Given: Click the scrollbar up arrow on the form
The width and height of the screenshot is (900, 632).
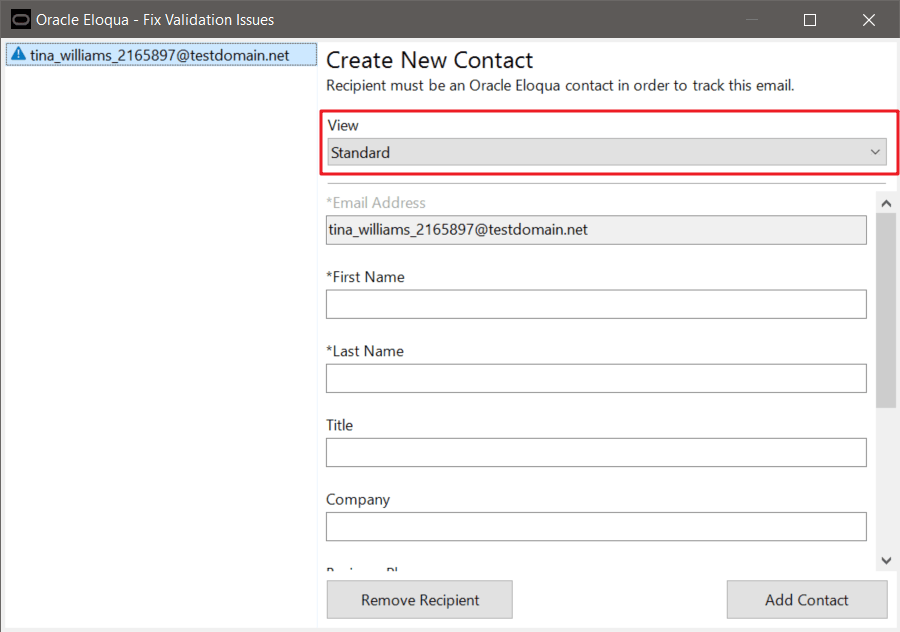Looking at the screenshot, I should [886, 201].
